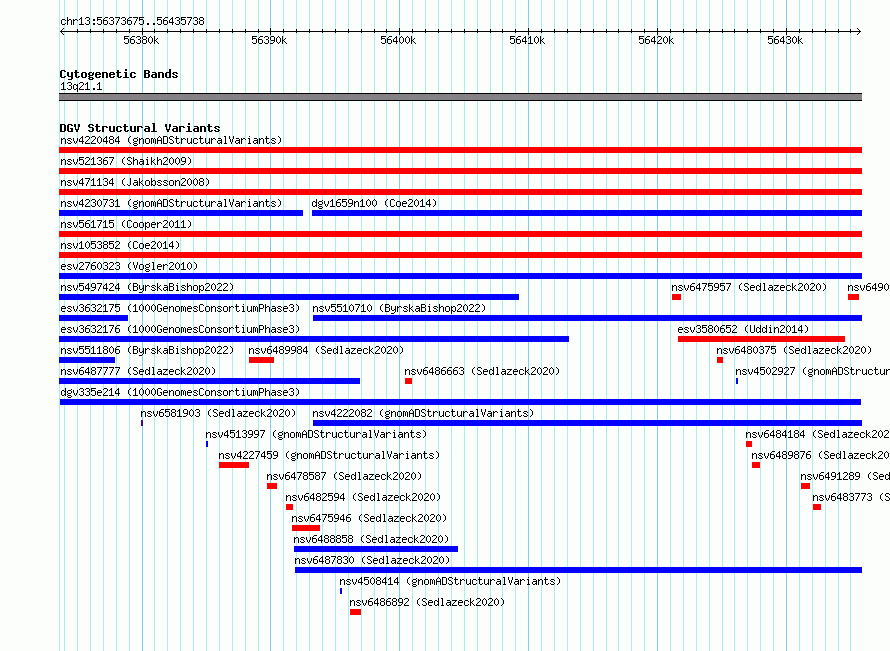Click the chr13:56373675..56435738 region text
The width and height of the screenshot is (890, 651).
[132, 21]
